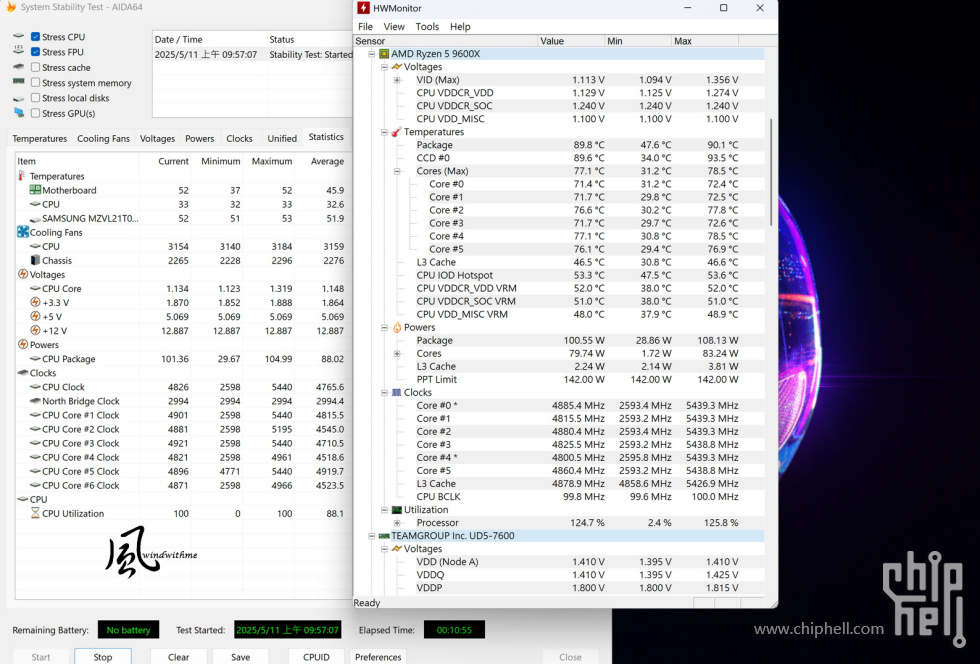Click the CPUID button in AIDA64

[316, 656]
